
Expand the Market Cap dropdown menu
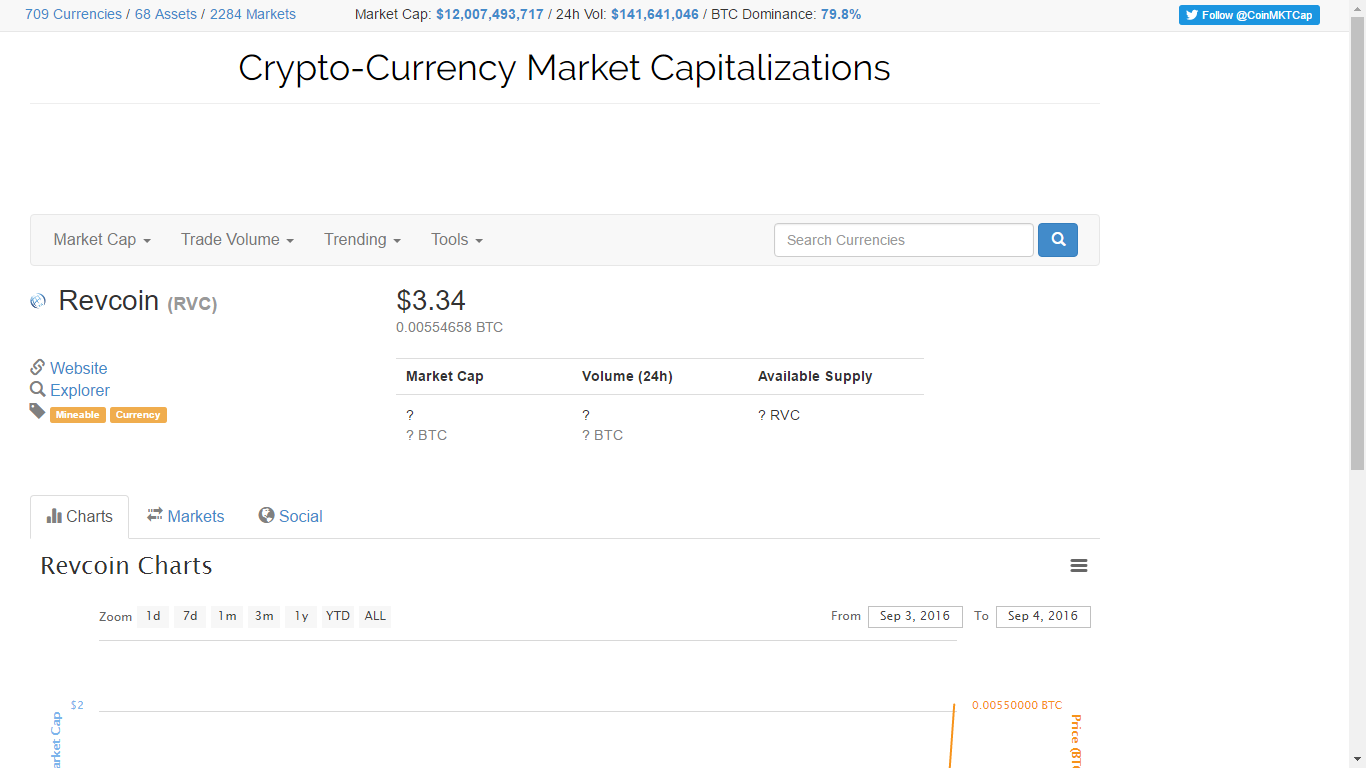[102, 240]
